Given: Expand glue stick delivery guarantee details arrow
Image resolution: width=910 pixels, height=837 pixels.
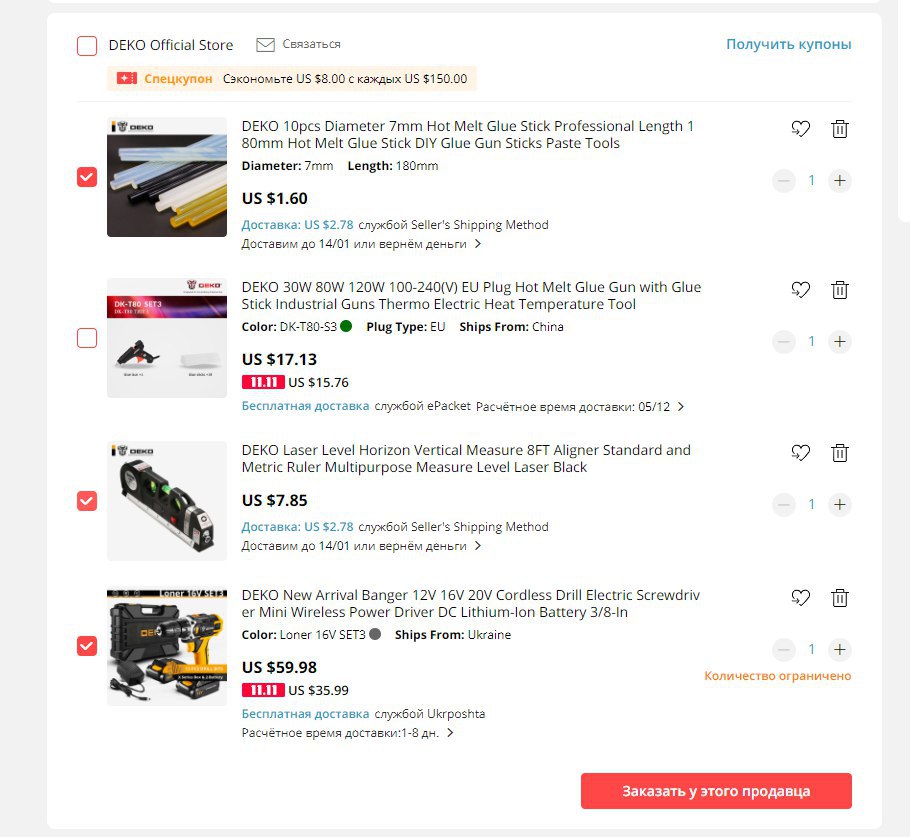Looking at the screenshot, I should (478, 244).
